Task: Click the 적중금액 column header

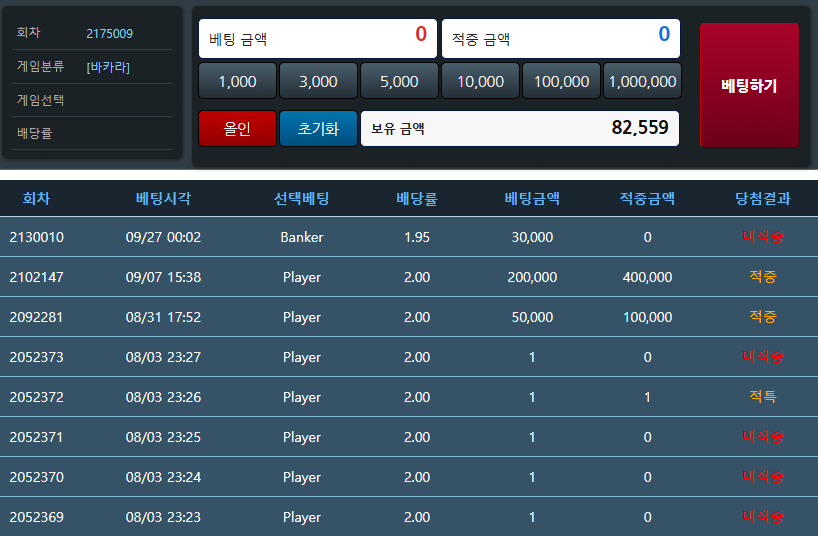Action: 647,198
